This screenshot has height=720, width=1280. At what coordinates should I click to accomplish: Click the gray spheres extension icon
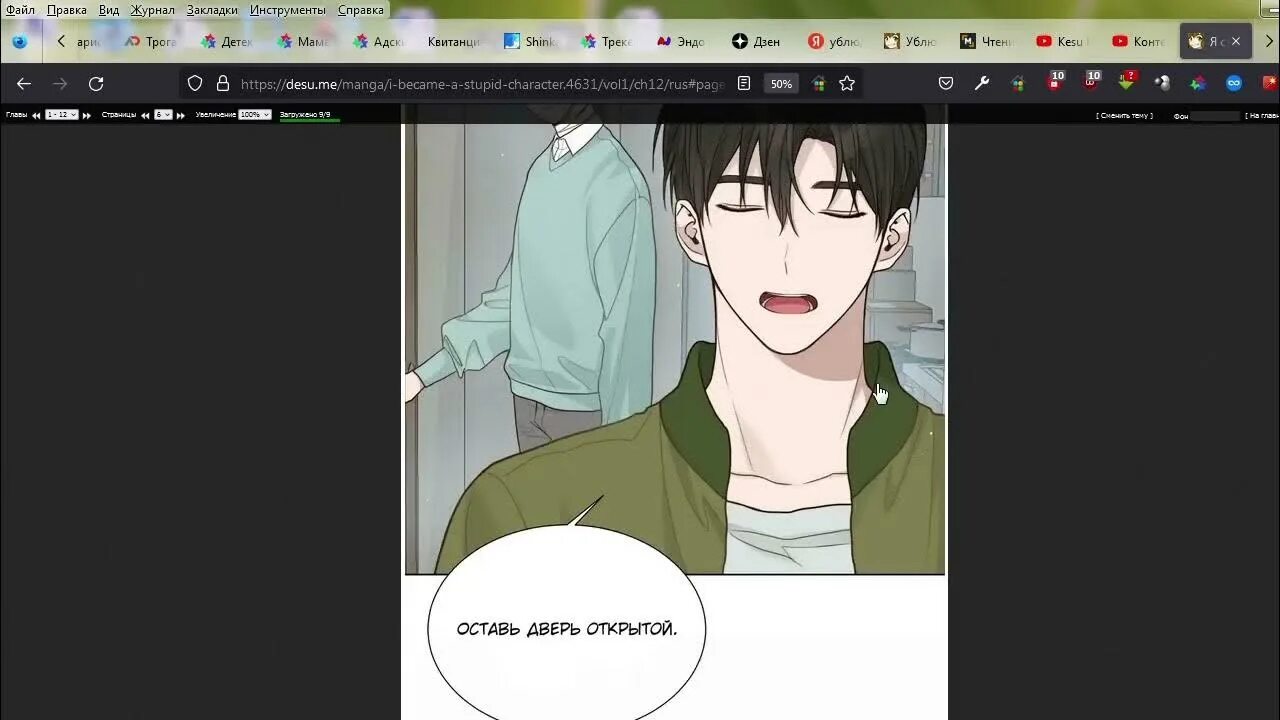[x=1162, y=84]
